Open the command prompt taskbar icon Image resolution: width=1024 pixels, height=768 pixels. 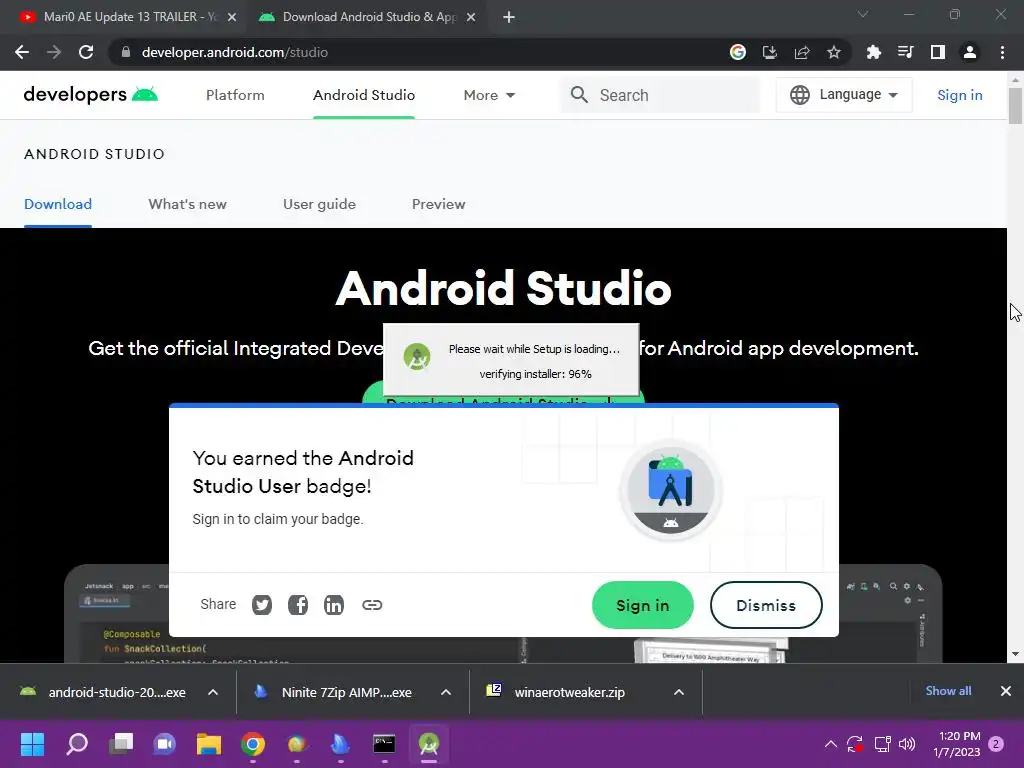[x=384, y=744]
